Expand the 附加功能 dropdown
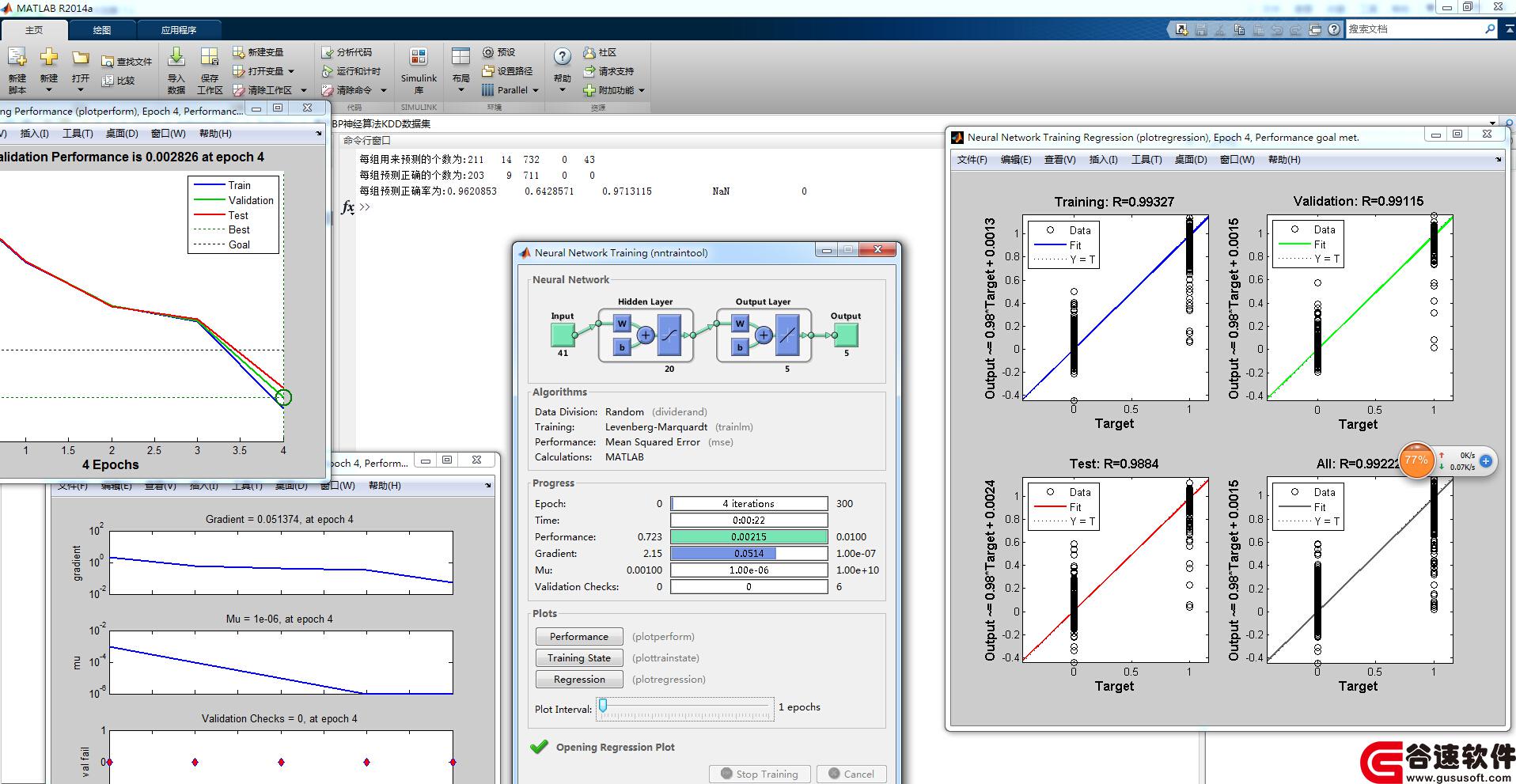1516x784 pixels. pyautogui.click(x=642, y=90)
